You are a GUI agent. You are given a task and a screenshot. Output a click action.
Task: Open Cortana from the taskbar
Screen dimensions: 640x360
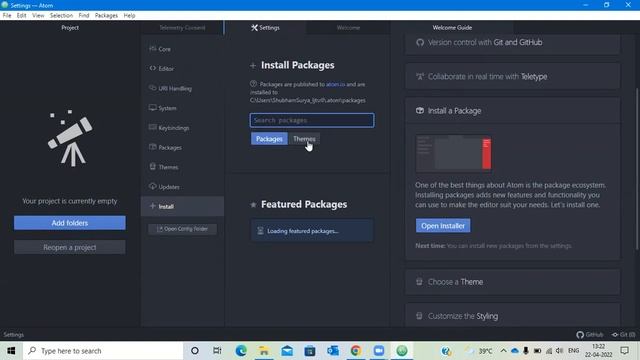click(195, 351)
